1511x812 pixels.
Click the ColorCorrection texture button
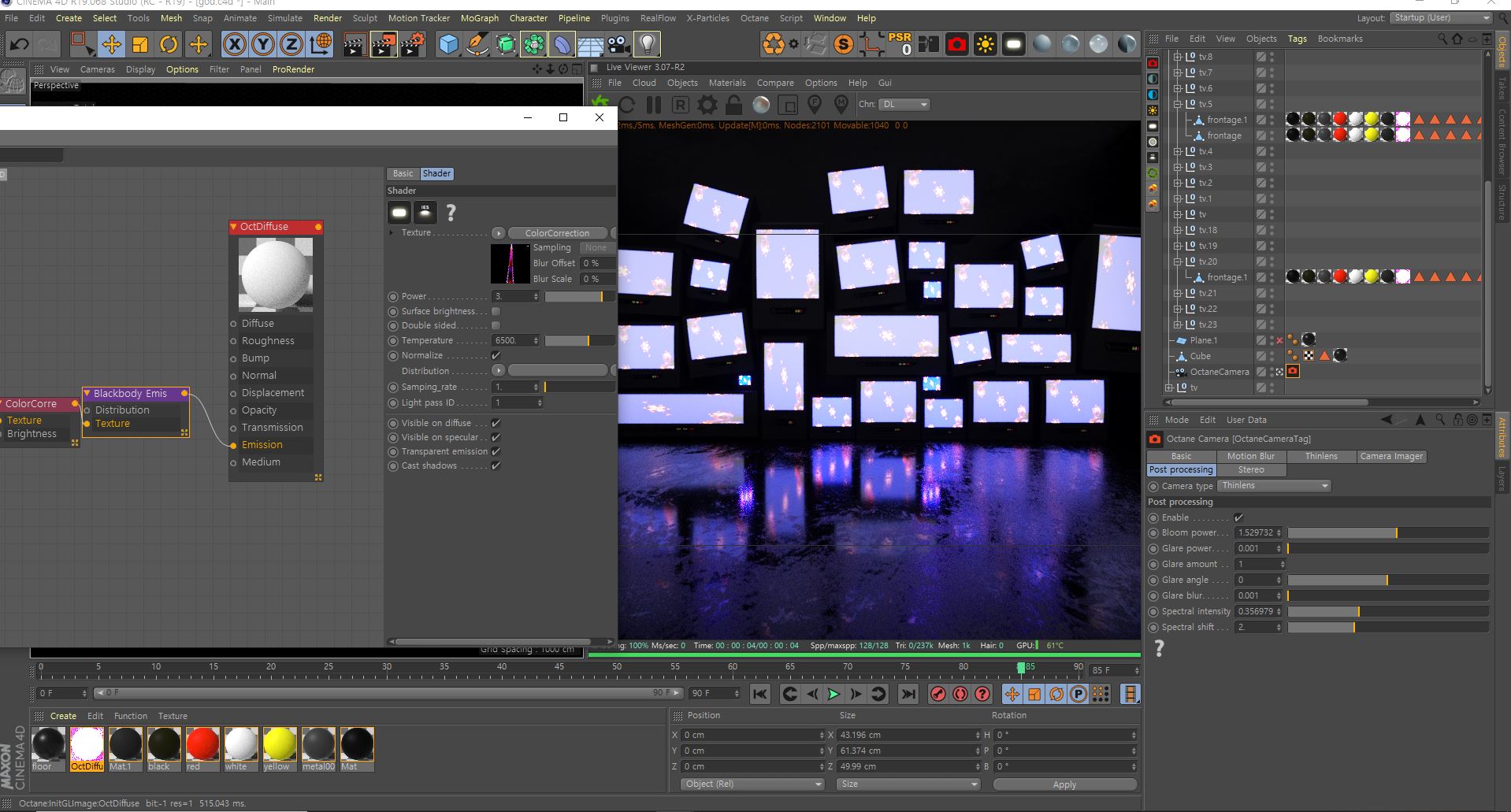[557, 233]
